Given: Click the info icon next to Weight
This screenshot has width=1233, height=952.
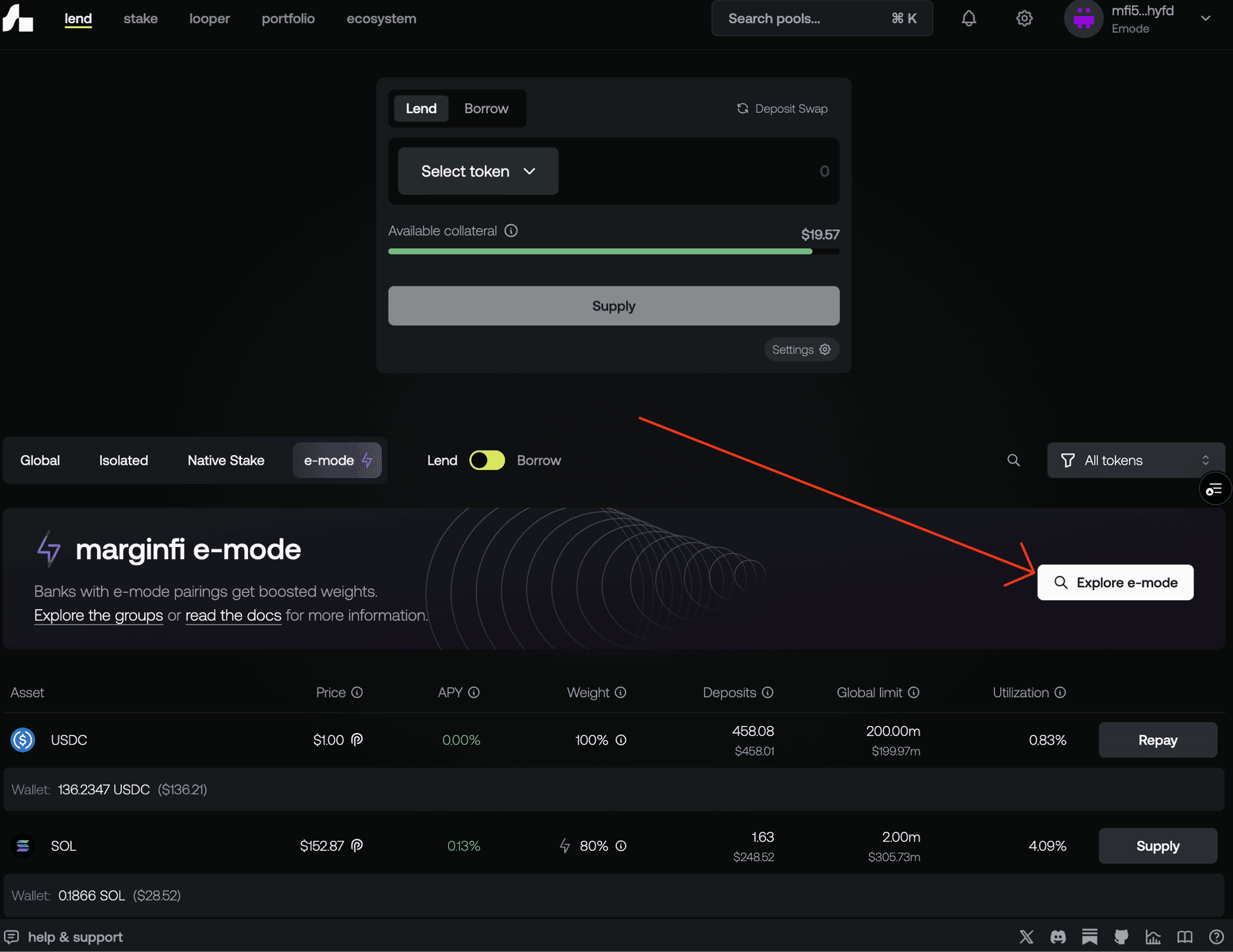Looking at the screenshot, I should pos(620,693).
